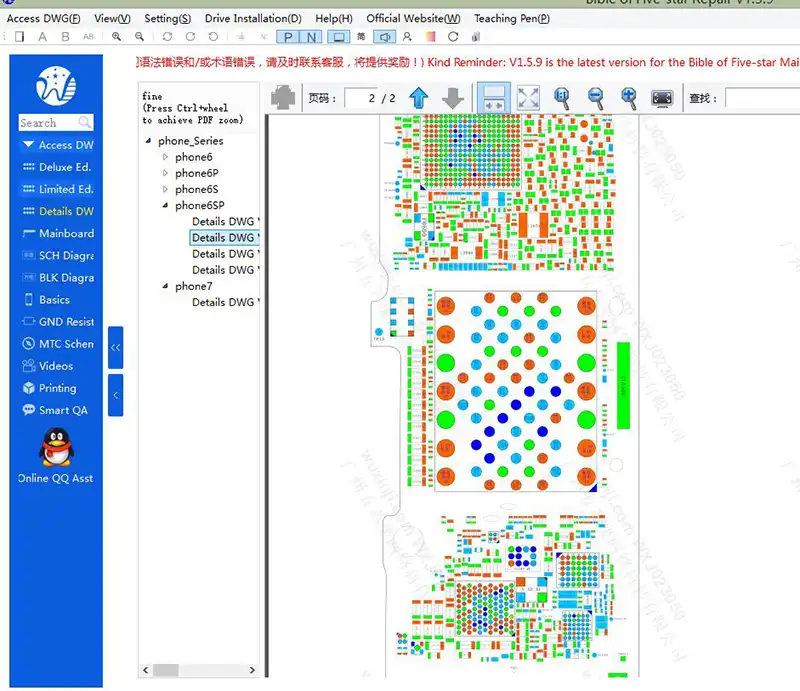Click the page number input field
Viewport: 800px width, 691px height.
click(x=361, y=98)
